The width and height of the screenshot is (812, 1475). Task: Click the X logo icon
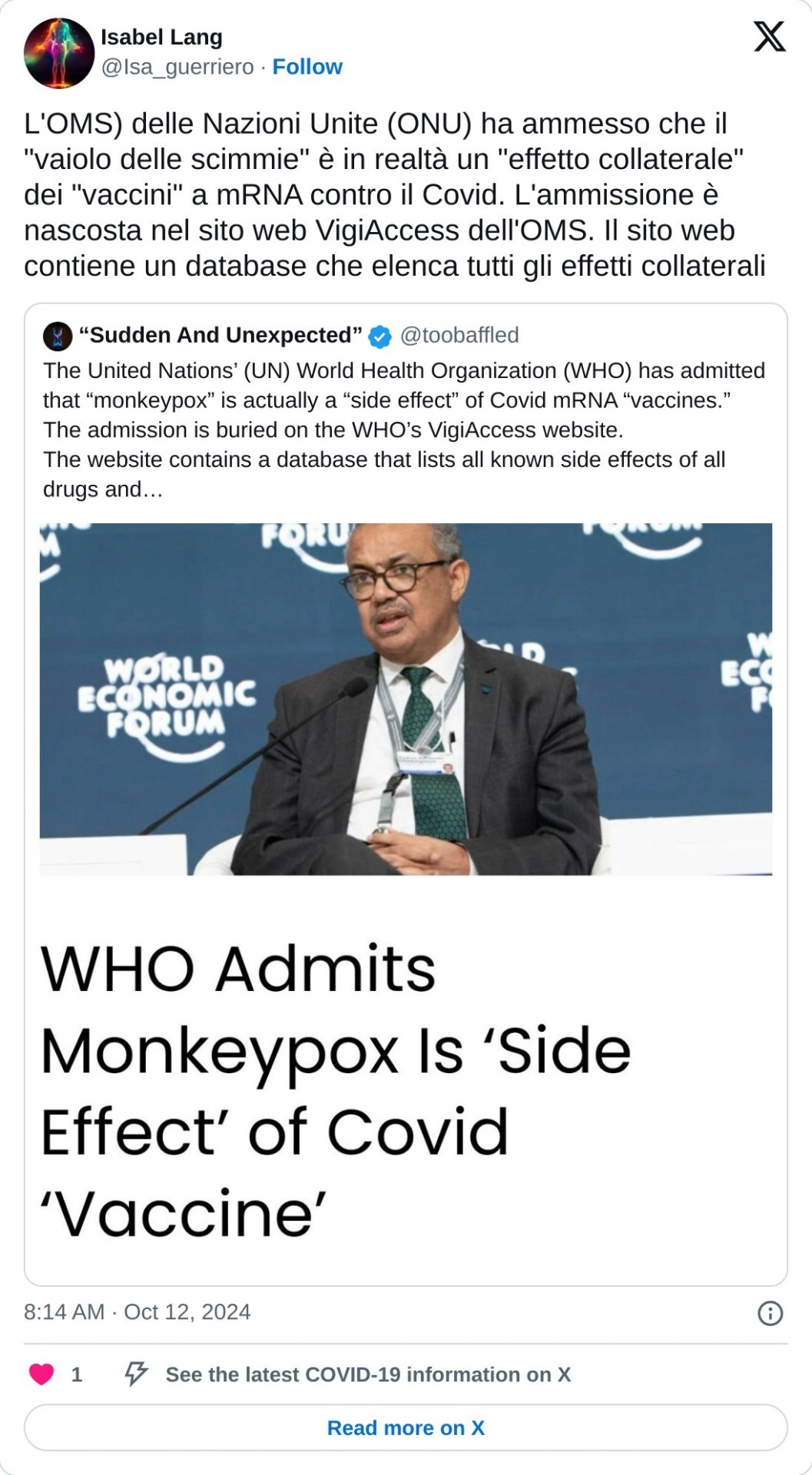769,37
